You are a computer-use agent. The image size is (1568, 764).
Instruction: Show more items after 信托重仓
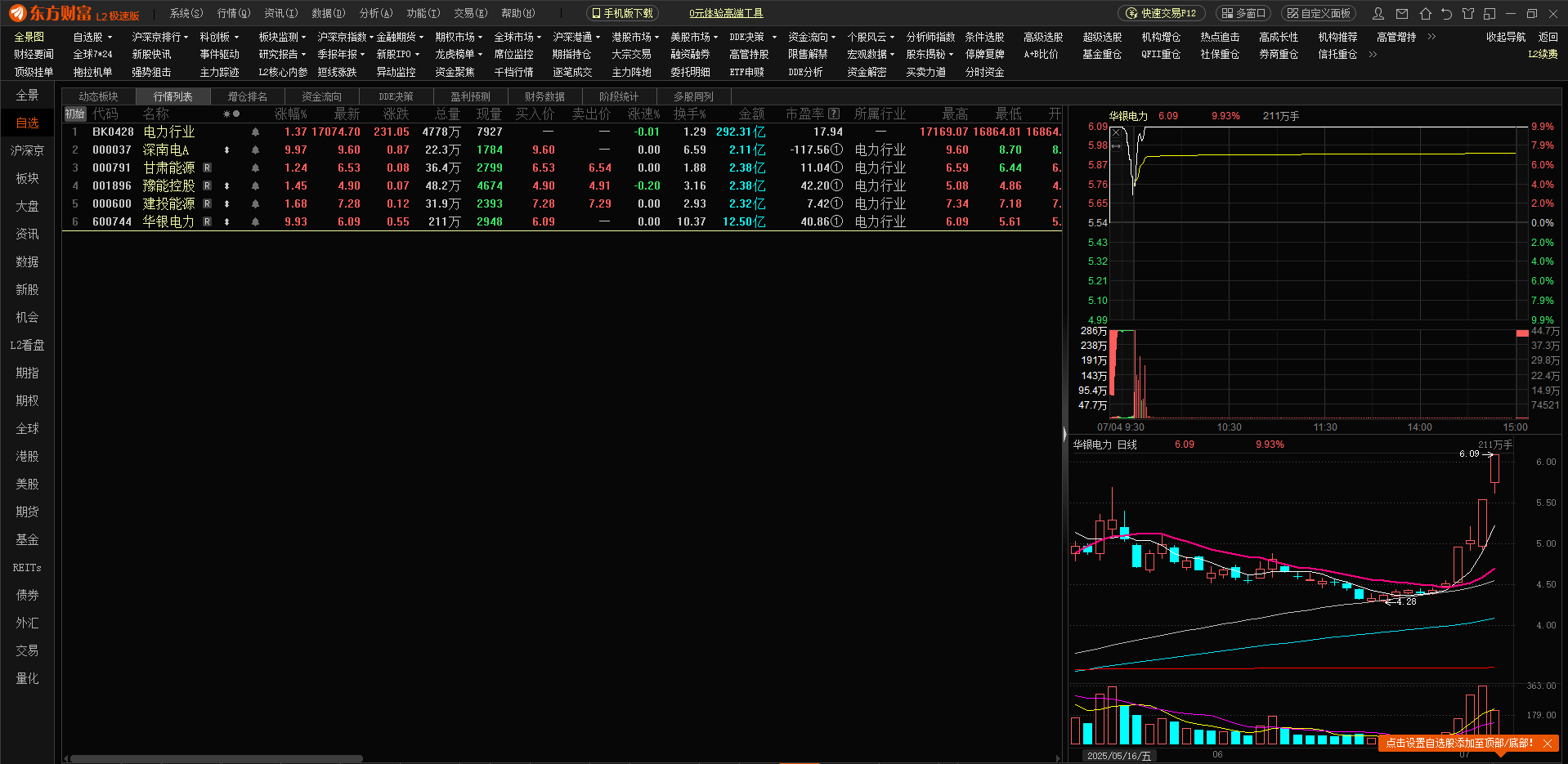coord(1373,55)
